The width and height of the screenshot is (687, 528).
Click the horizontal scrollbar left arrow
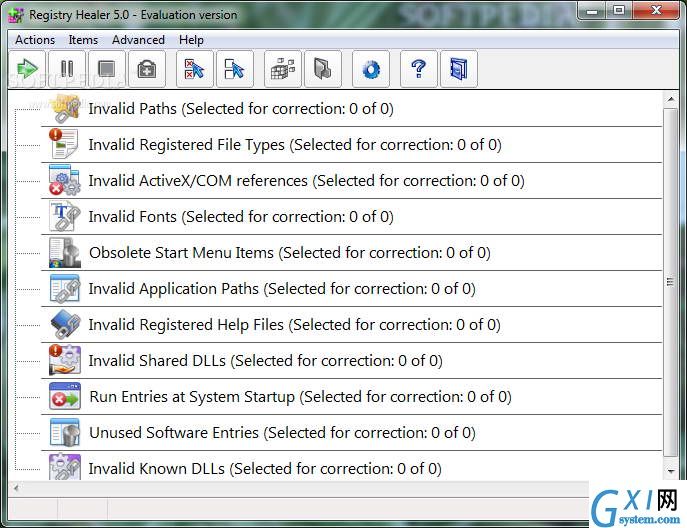(16, 487)
